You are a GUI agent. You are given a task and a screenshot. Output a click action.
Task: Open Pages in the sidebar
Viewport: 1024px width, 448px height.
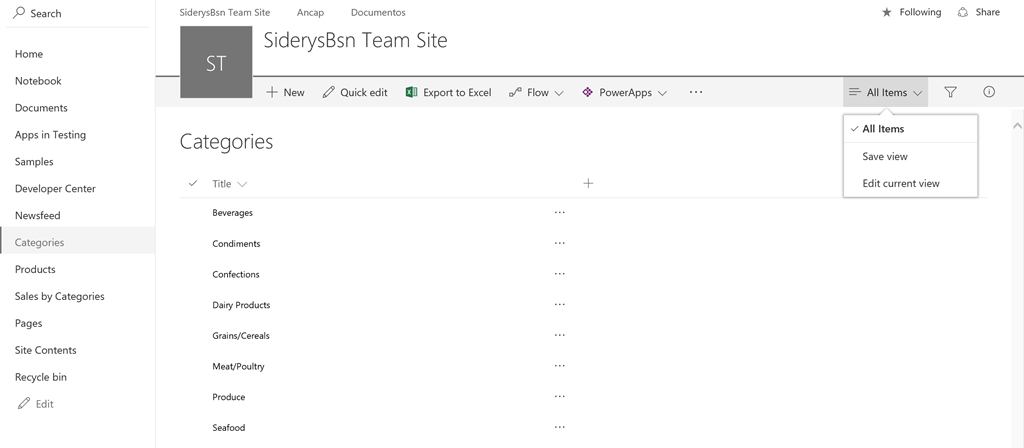(x=29, y=323)
